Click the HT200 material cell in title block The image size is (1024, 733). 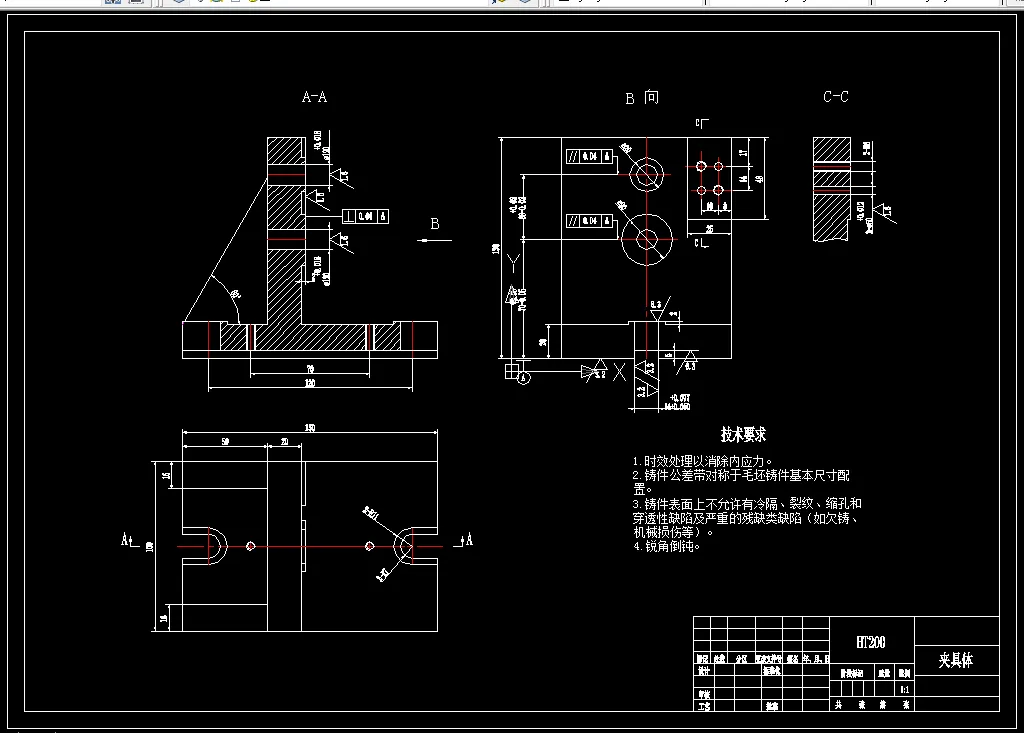click(871, 642)
